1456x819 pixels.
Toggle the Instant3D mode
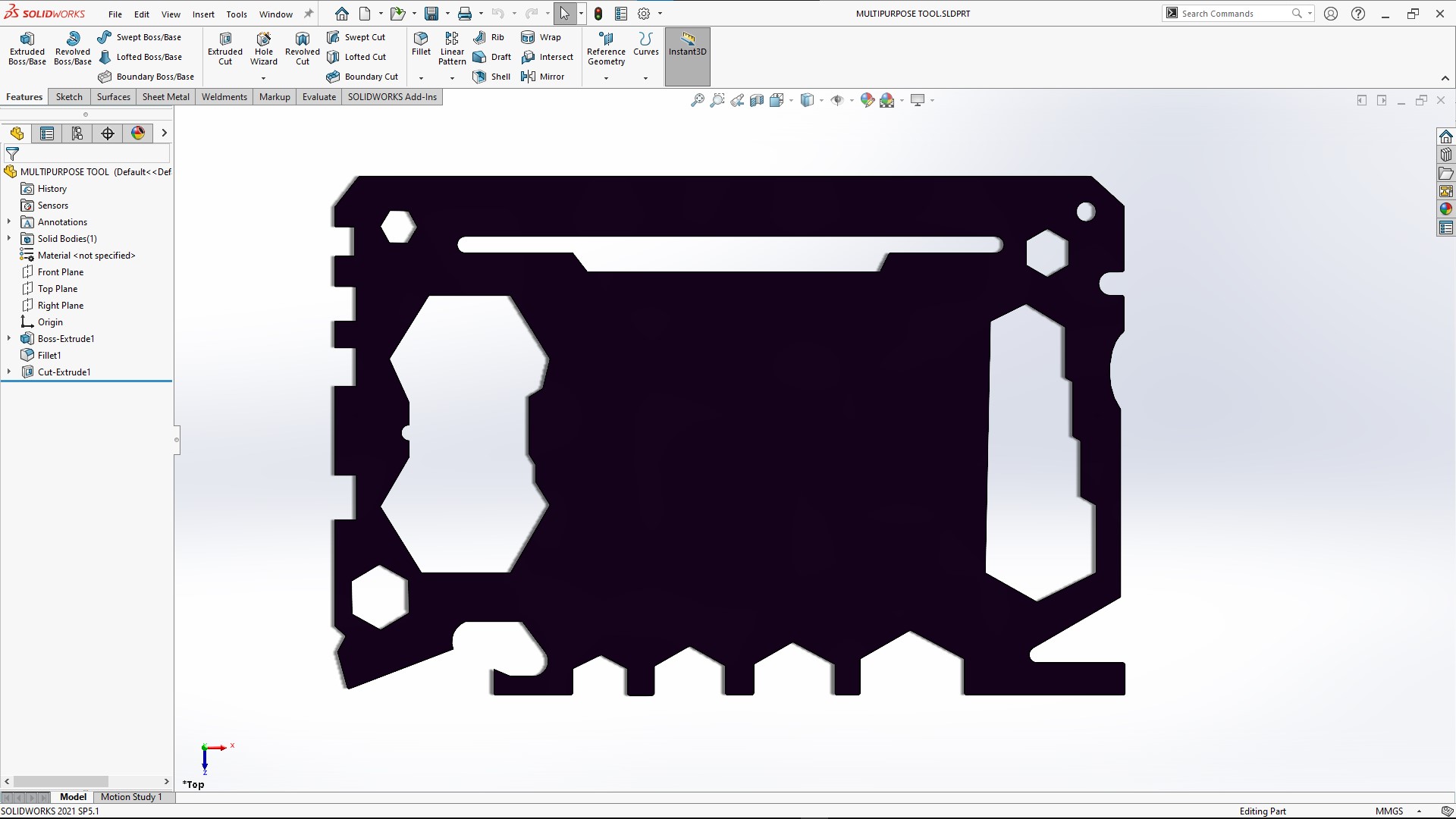click(687, 49)
